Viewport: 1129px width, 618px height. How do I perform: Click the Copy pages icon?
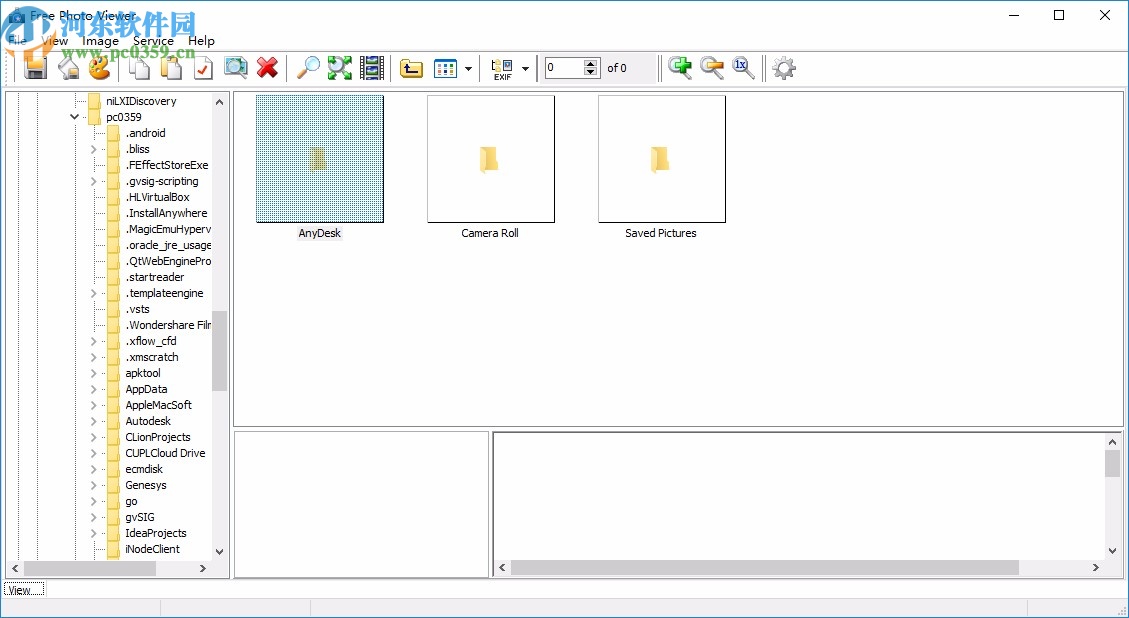point(139,68)
